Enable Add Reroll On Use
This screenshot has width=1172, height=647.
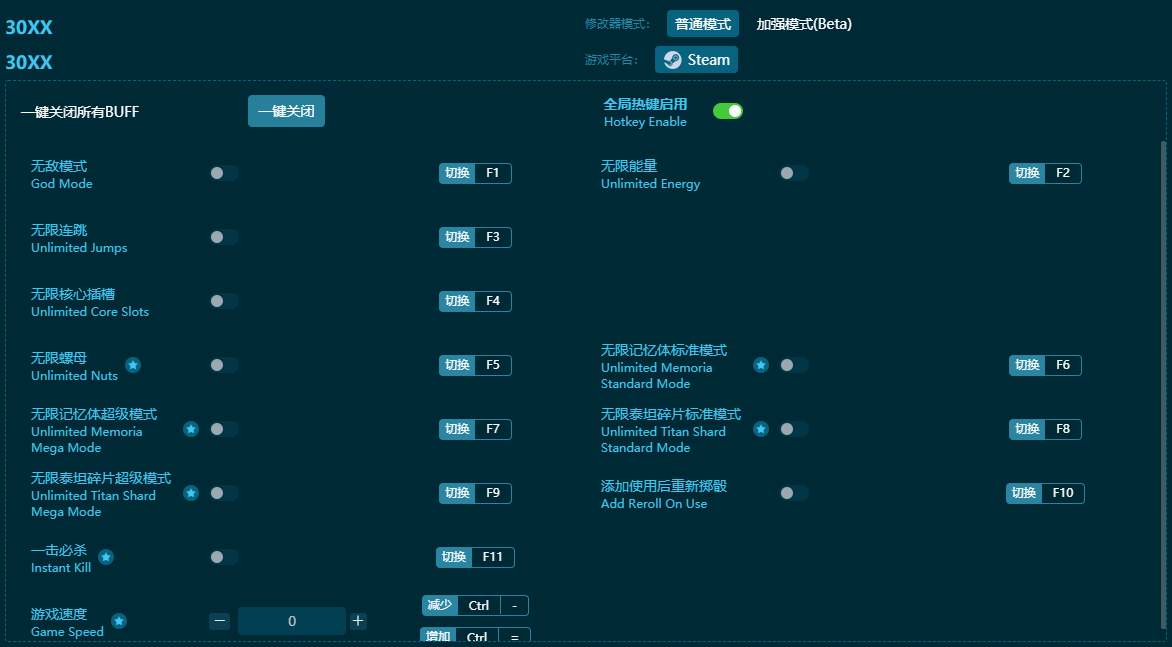click(794, 493)
